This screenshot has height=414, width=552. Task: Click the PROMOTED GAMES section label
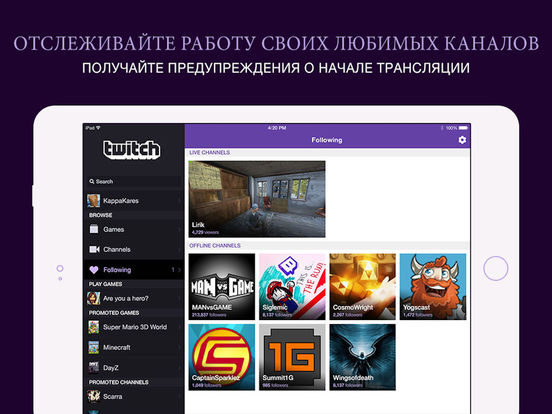click(x=114, y=313)
